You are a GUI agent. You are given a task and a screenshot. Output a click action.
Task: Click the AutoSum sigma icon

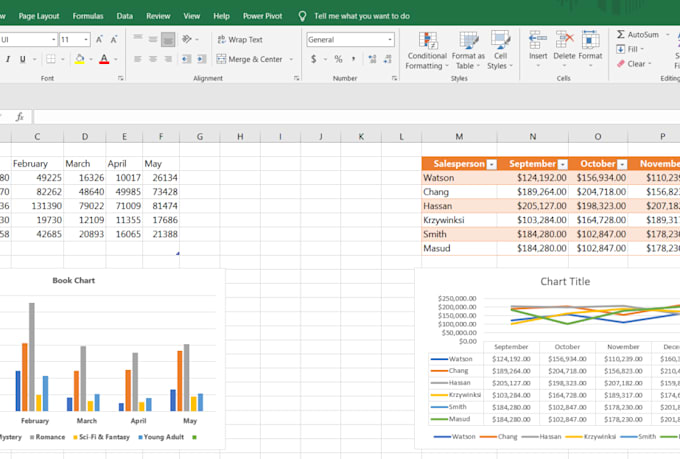[x=621, y=34]
